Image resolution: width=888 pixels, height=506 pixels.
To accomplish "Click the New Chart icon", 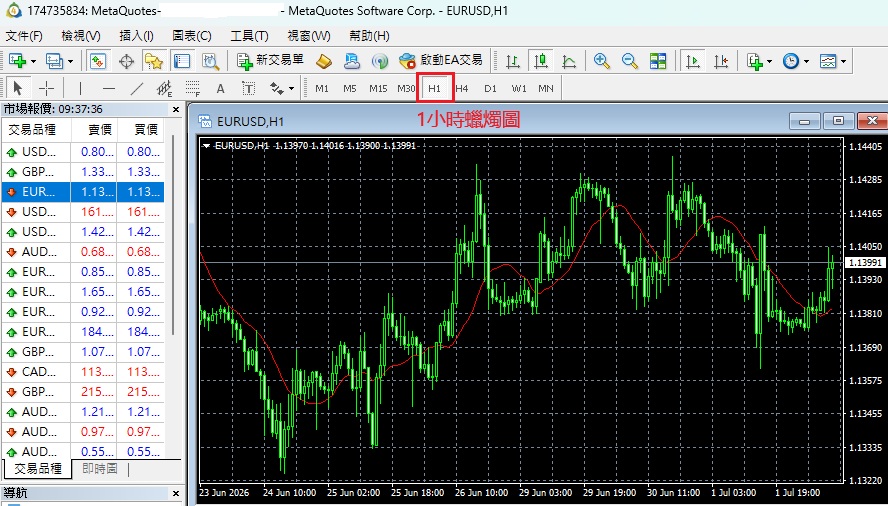I will (x=18, y=61).
